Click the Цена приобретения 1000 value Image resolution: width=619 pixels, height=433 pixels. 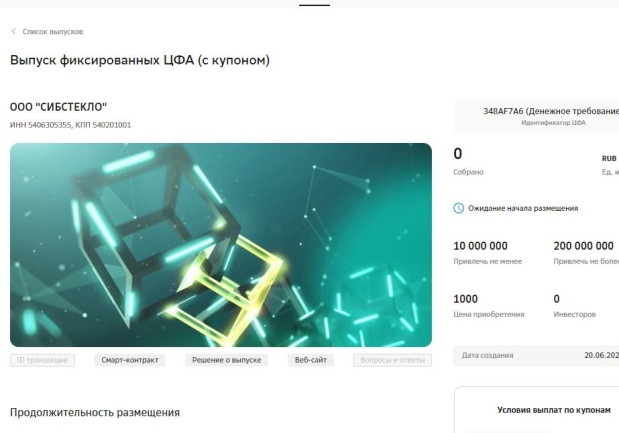coord(465,299)
